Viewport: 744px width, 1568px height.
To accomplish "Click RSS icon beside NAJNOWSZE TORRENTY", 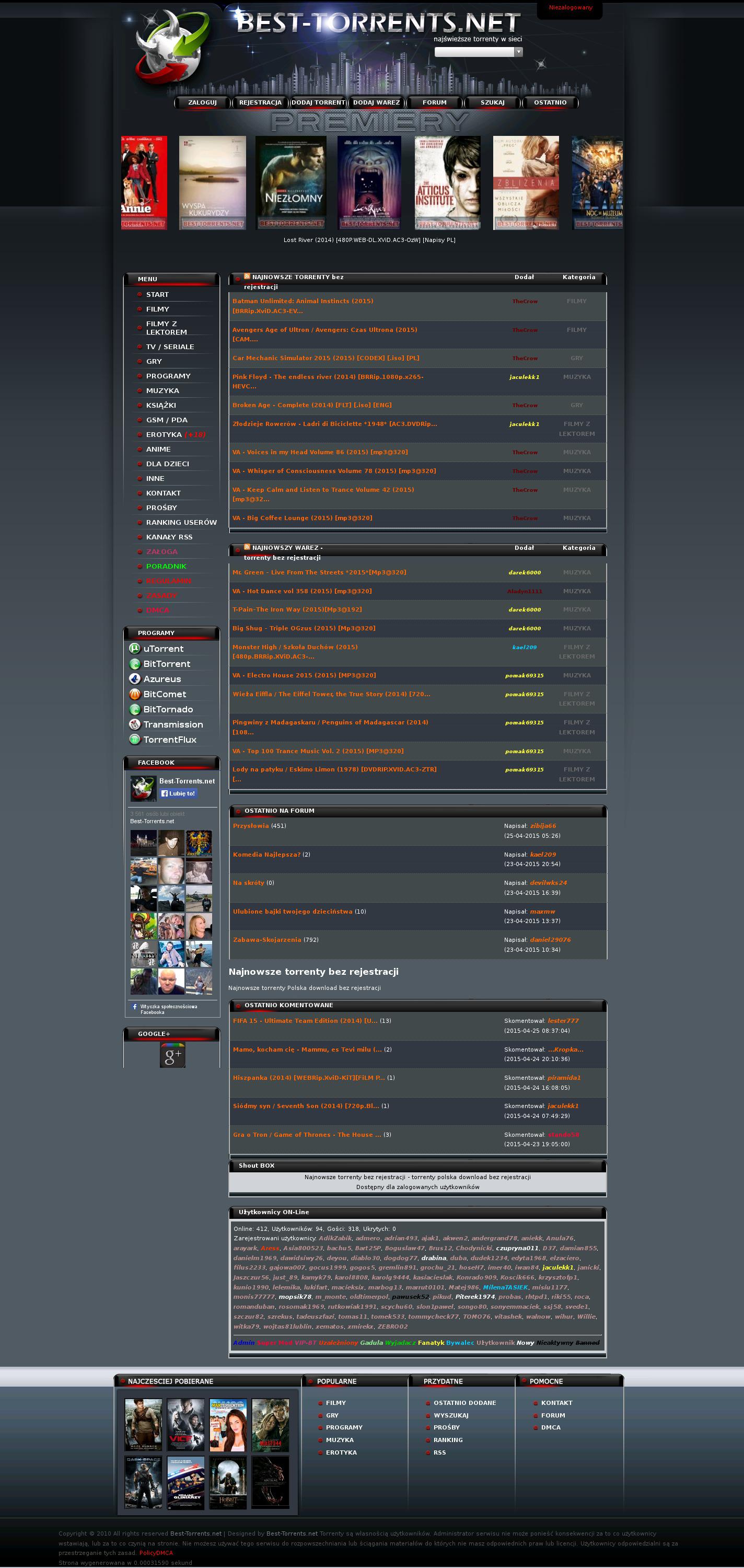I will click(x=247, y=276).
